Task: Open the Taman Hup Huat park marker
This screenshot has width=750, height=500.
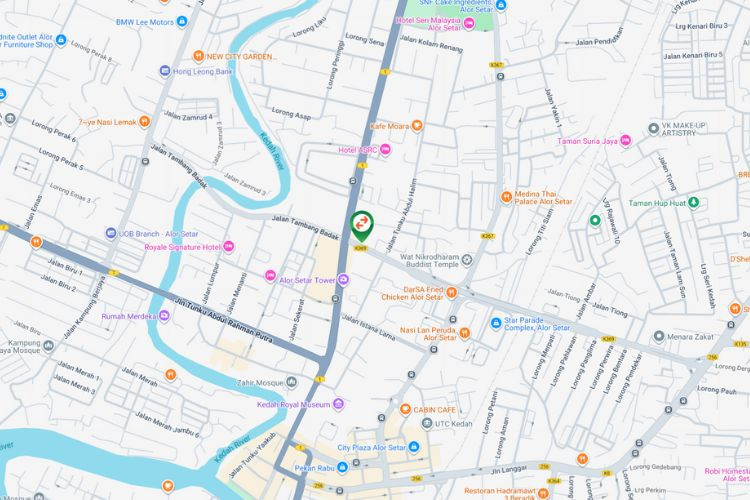Action: (x=694, y=202)
